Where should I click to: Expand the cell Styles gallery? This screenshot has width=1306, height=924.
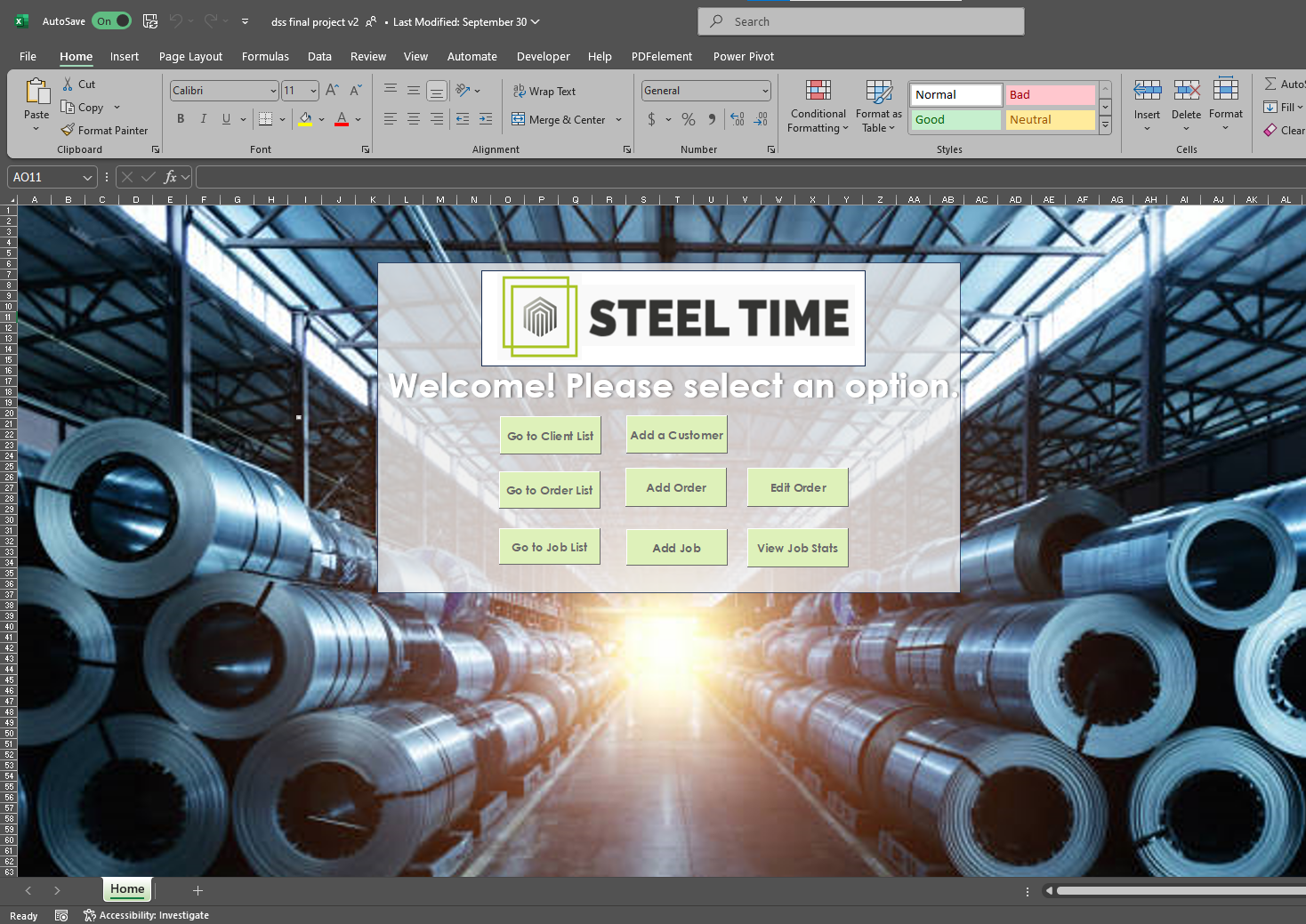pos(1106,126)
